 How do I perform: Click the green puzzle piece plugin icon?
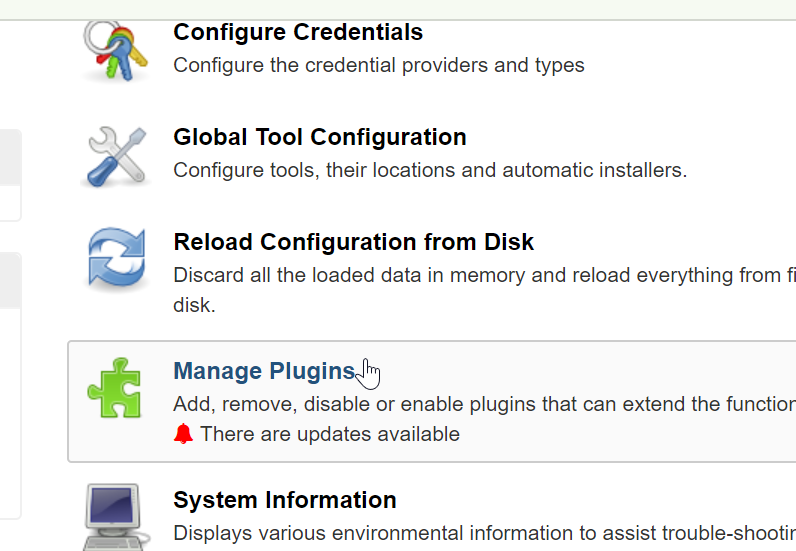[116, 388]
